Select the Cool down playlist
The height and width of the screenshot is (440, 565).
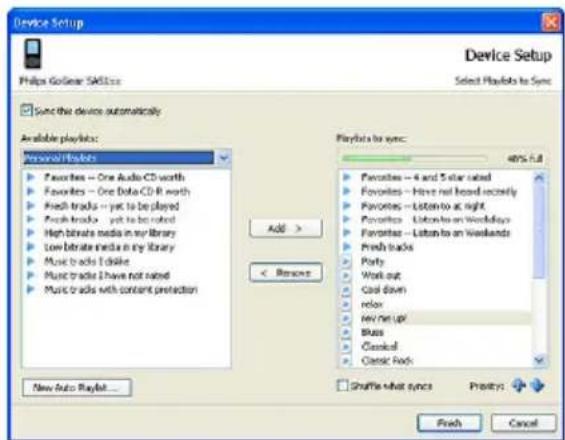383,289
